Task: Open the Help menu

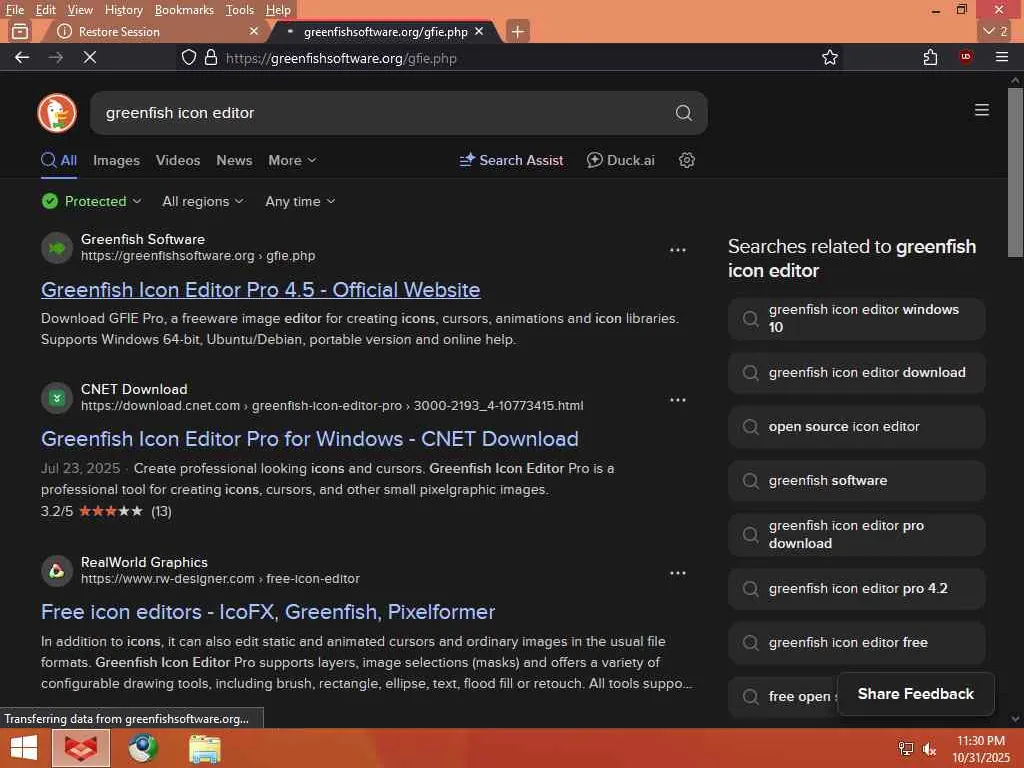Action: pos(278,10)
